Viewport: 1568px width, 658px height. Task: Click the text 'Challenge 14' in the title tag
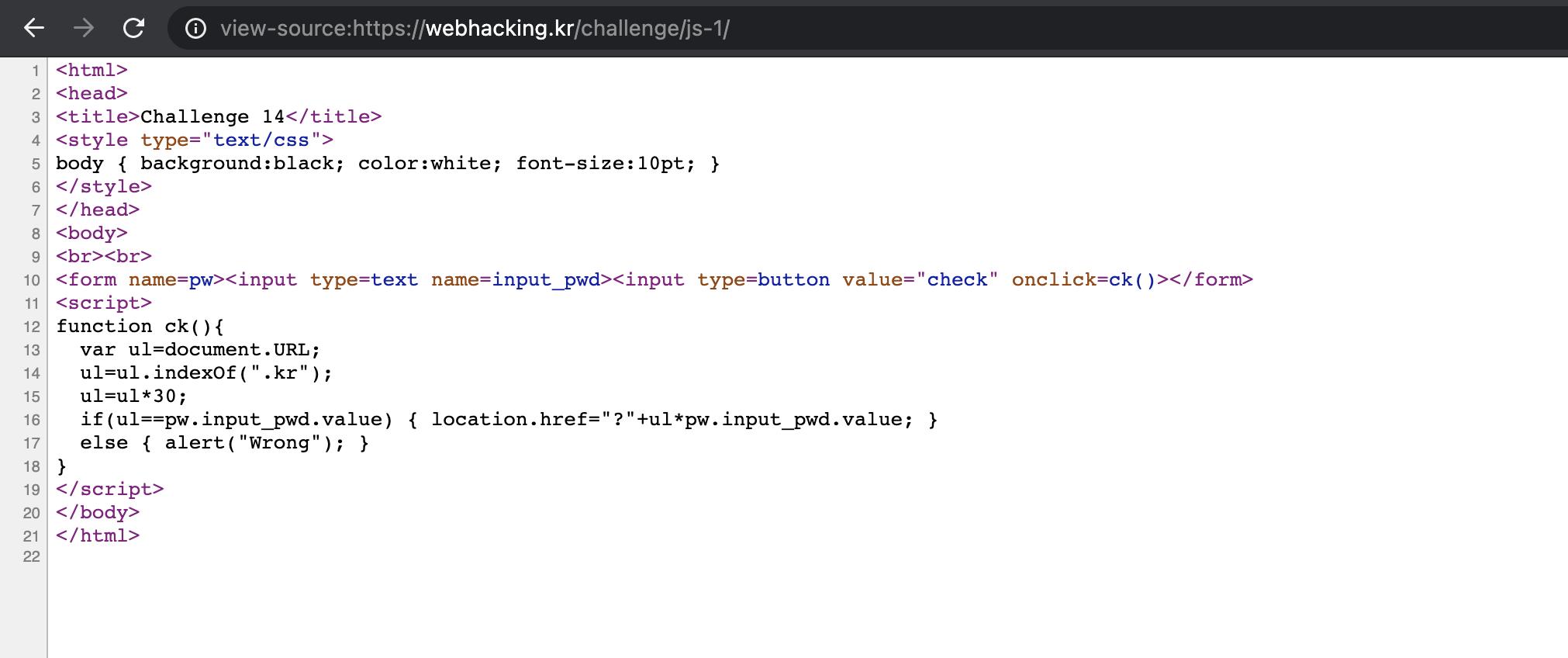pos(212,116)
